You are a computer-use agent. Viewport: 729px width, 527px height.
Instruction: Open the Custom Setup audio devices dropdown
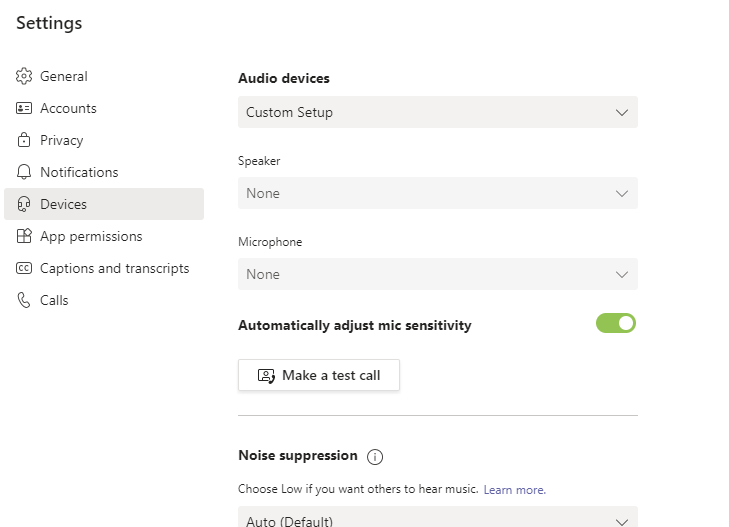coord(437,112)
